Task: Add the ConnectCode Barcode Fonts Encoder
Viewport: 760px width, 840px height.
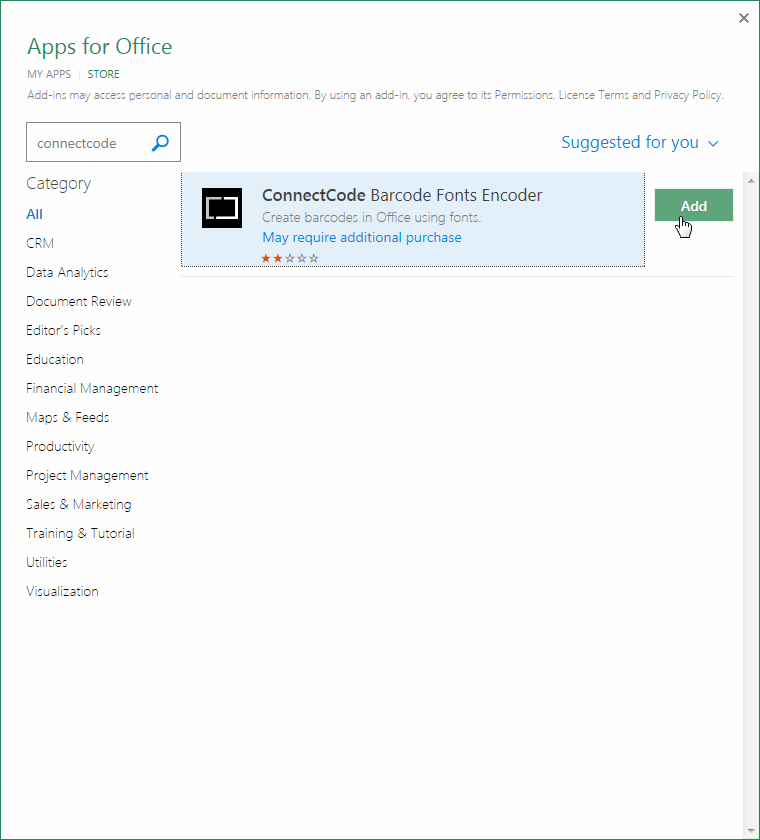Action: (x=694, y=205)
